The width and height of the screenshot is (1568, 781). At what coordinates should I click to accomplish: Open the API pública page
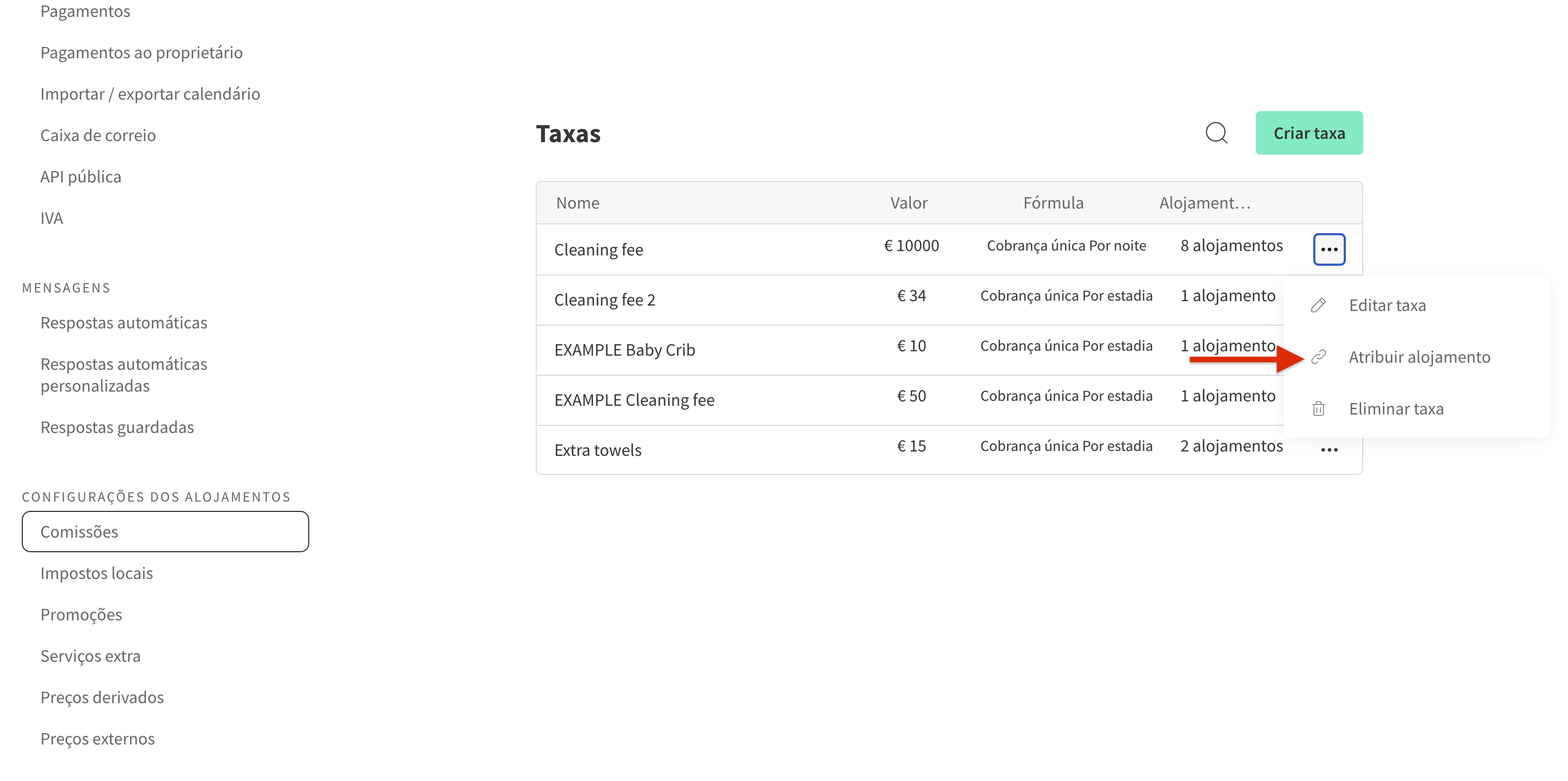click(81, 176)
